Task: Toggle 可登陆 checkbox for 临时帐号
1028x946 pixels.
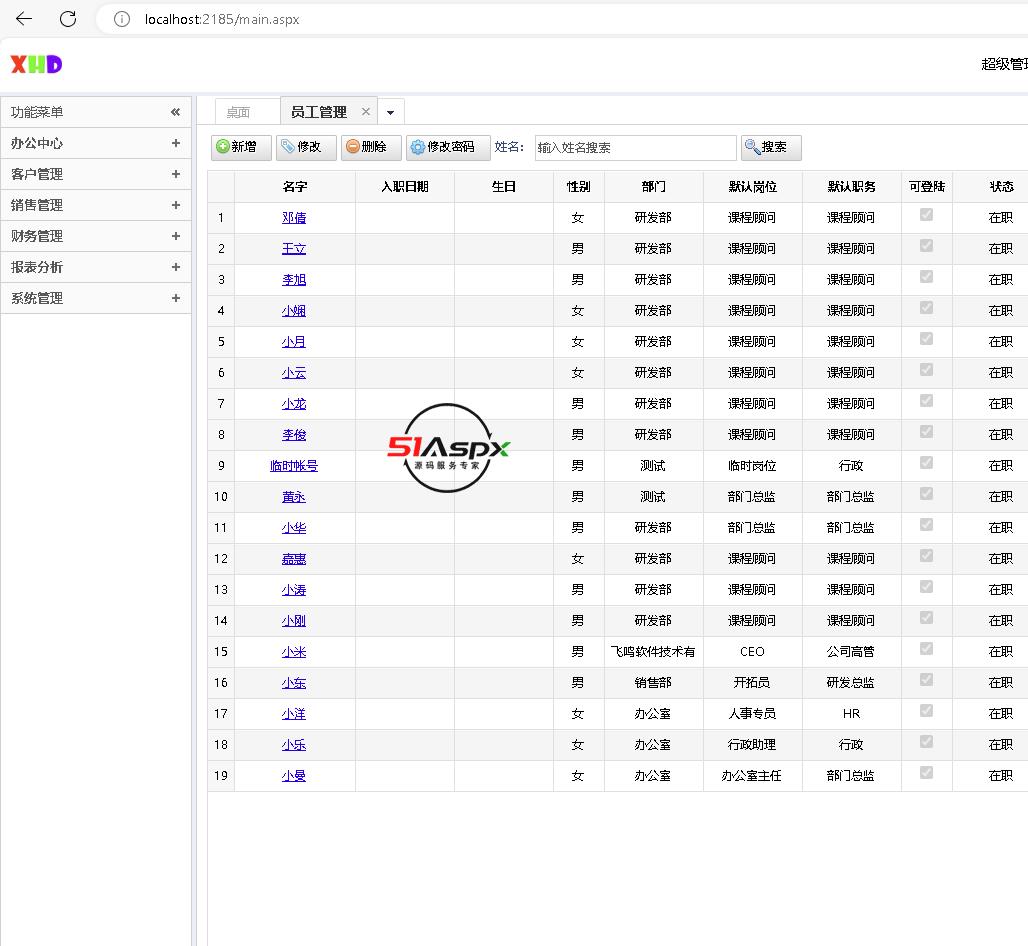Action: coord(926,463)
